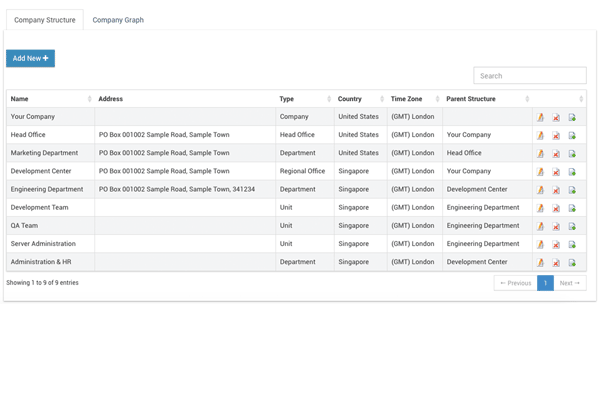Go to the Next page

click(569, 283)
